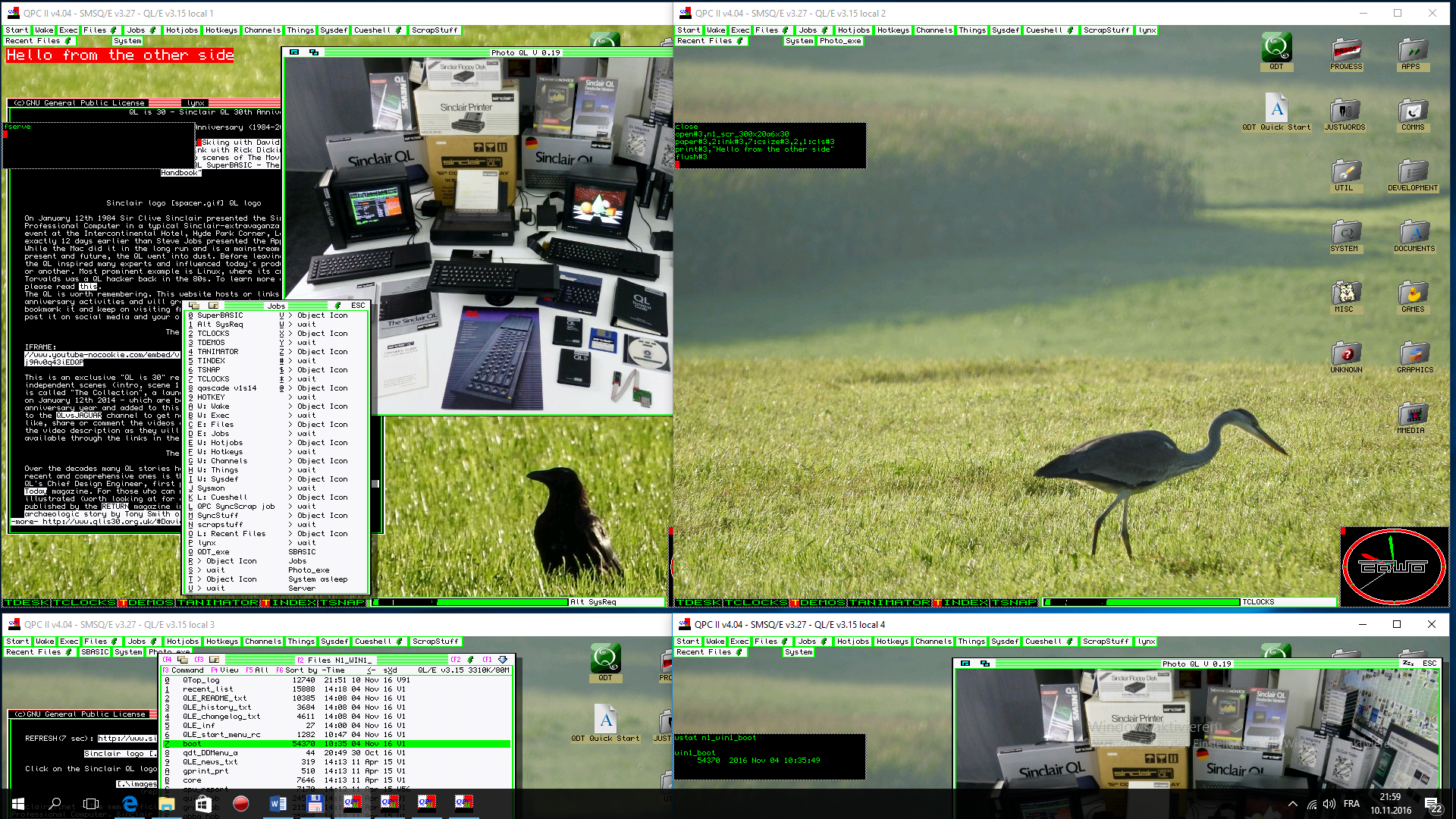
Task: Open the Action Center notifications
Action: point(1433,804)
